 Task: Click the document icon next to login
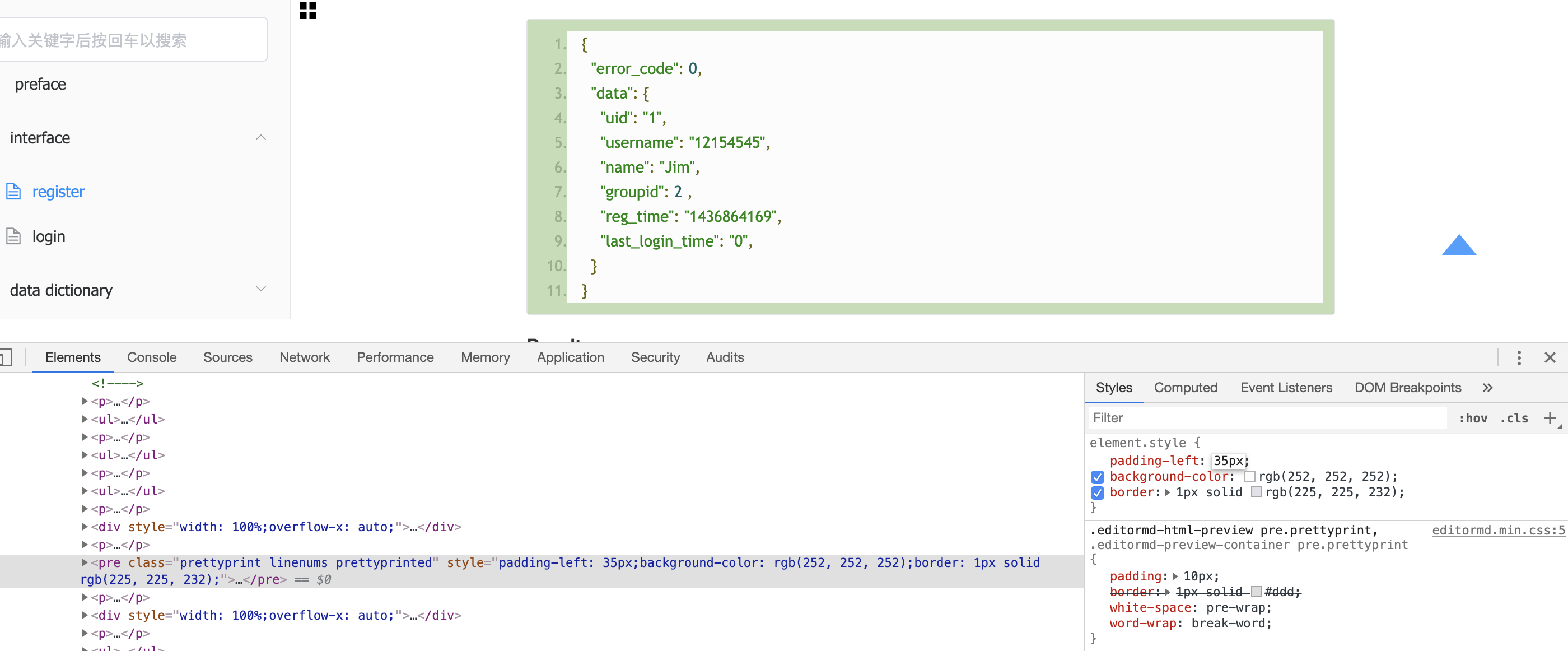point(13,236)
